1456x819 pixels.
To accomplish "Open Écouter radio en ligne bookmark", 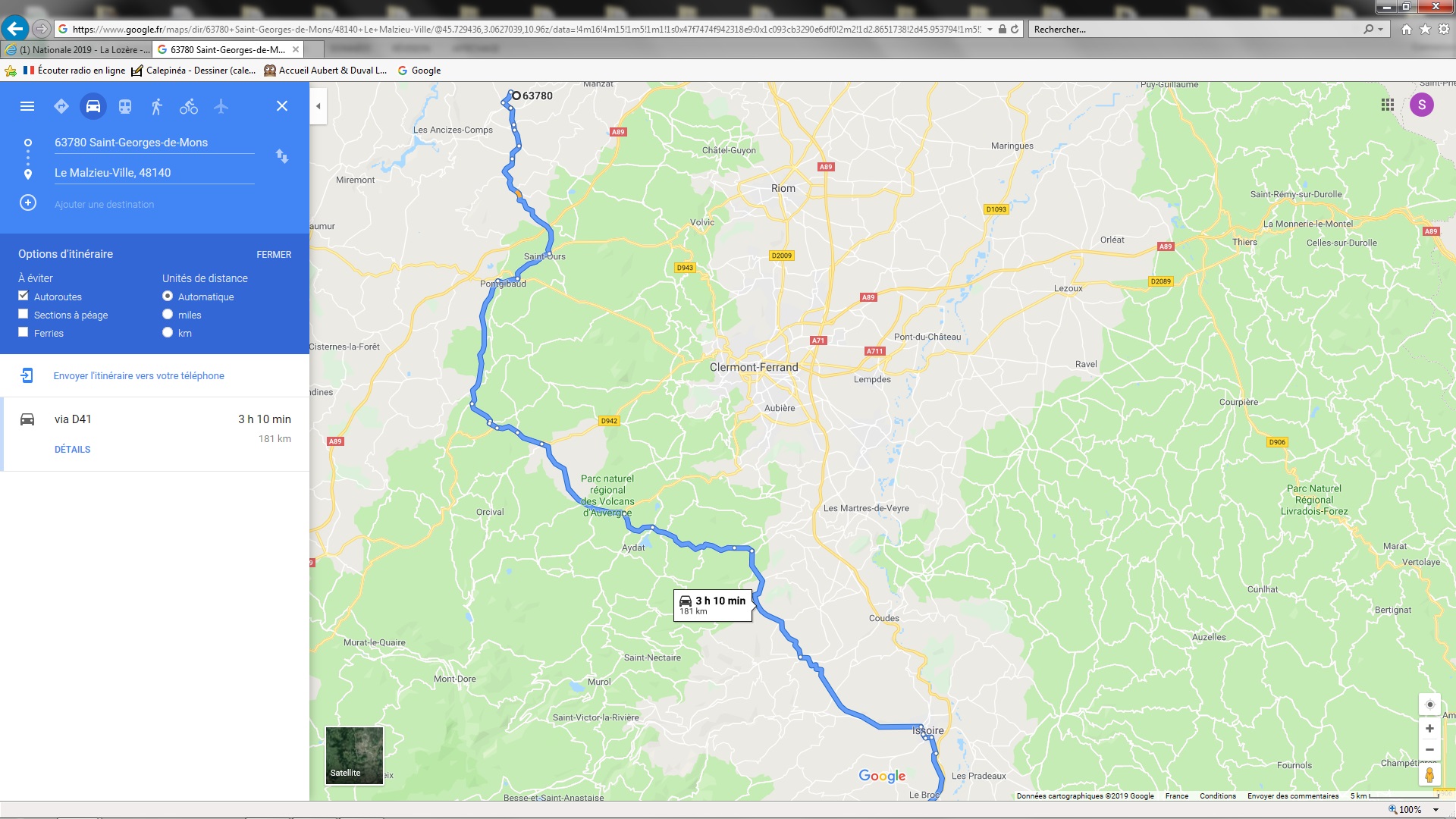I will pos(74,71).
